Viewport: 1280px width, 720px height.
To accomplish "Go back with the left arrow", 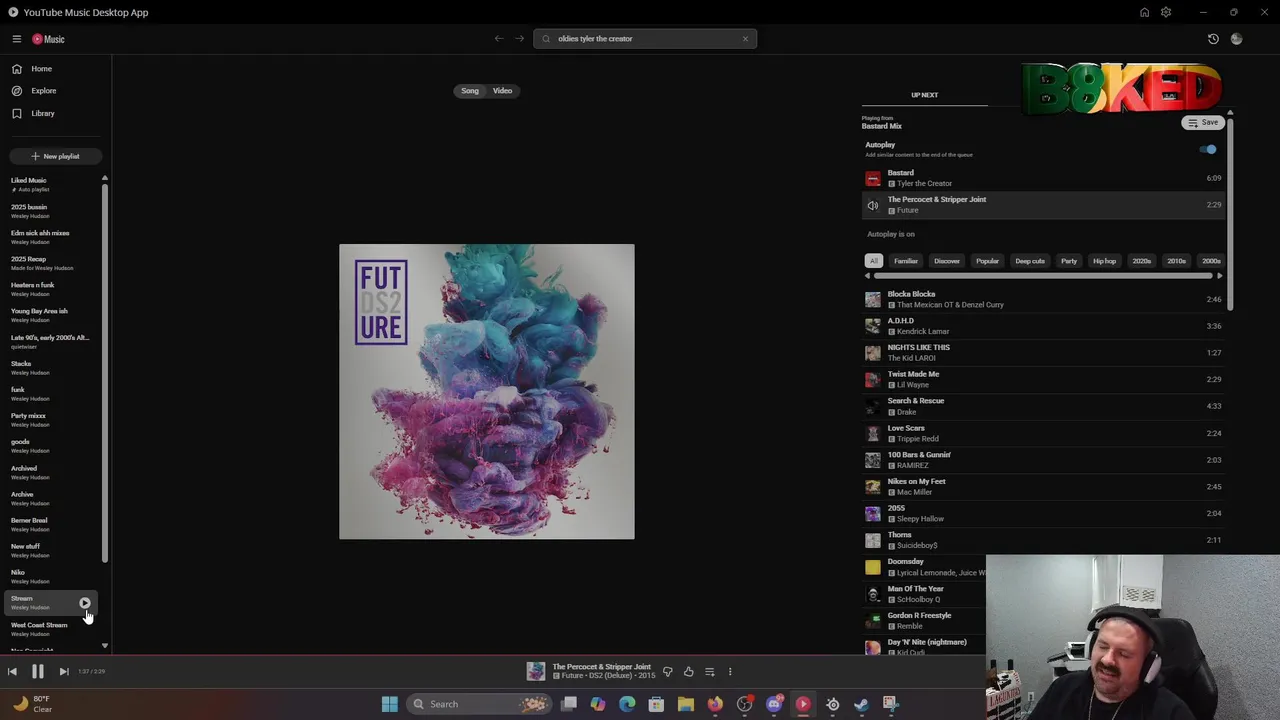I will [x=499, y=39].
